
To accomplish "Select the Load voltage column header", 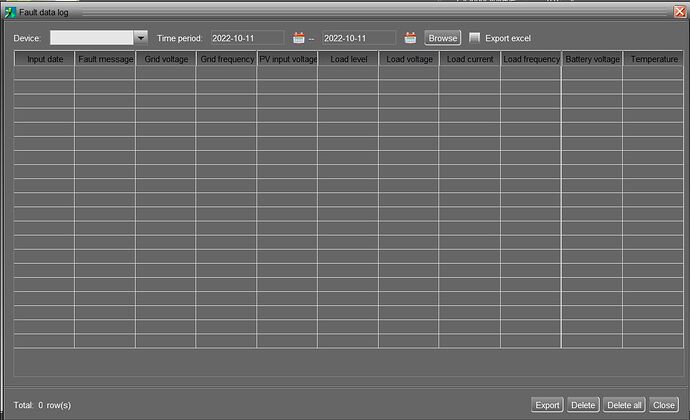I will 409,59.
